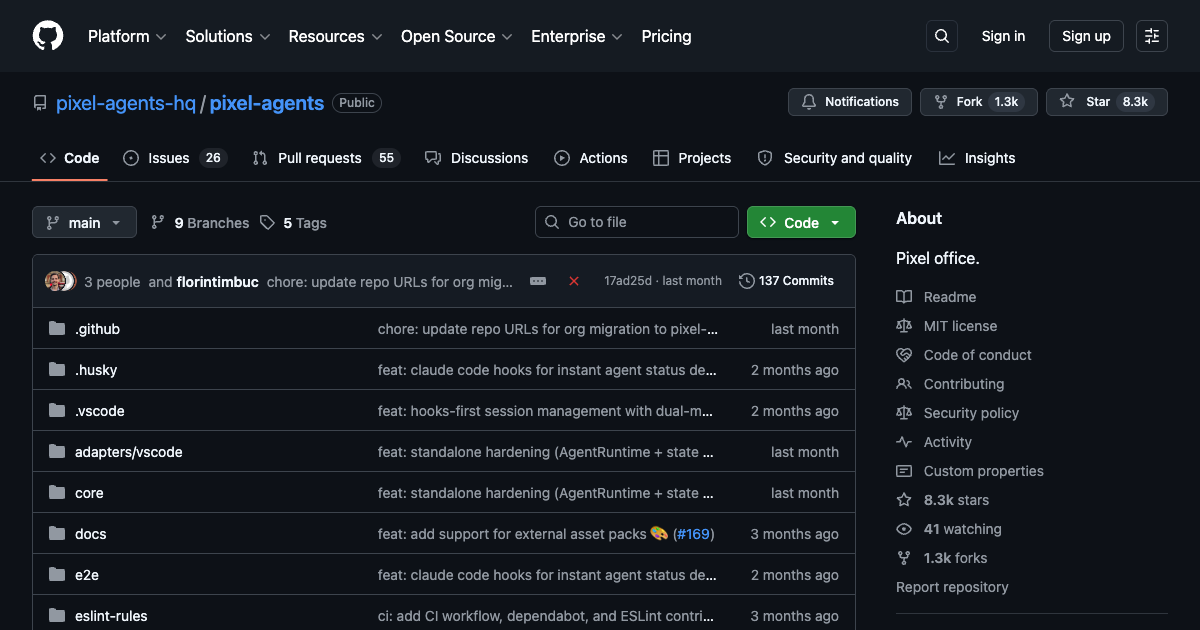The height and width of the screenshot is (630, 1200).
Task: Open the '3 people' contributors link
Action: coord(112,282)
